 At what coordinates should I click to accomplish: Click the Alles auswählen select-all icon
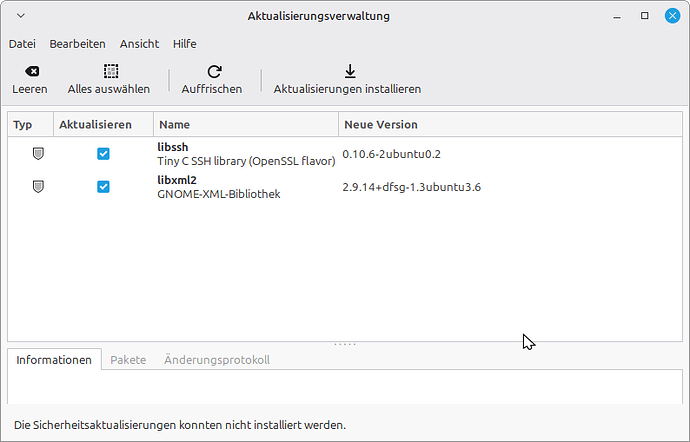tap(109, 71)
